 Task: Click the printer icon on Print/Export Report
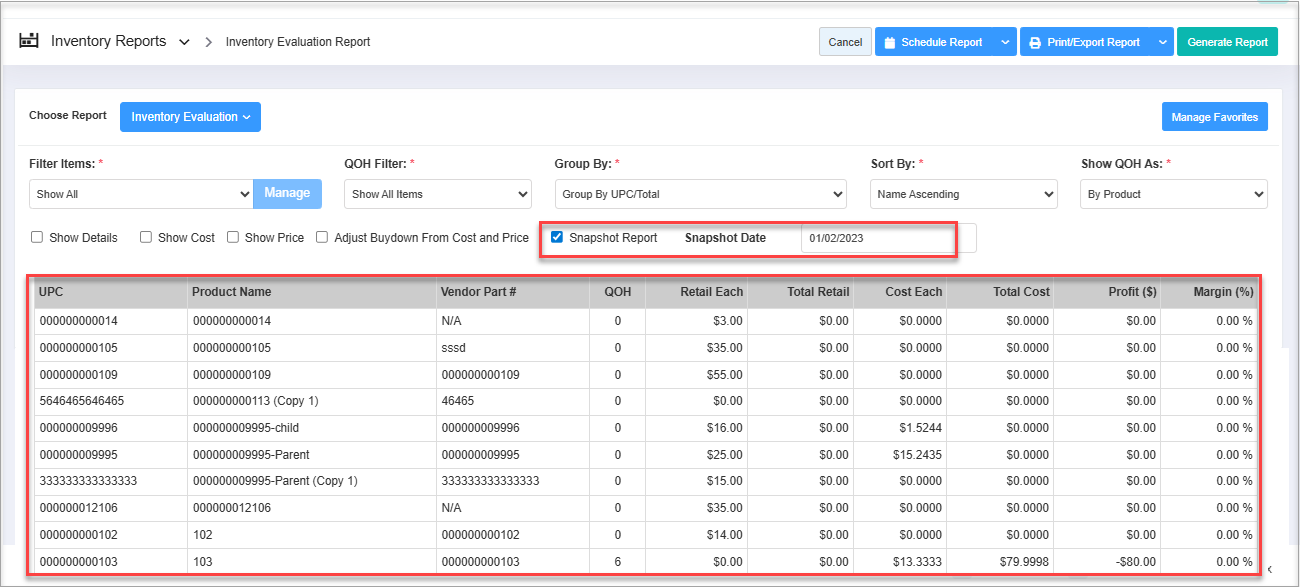(x=1035, y=42)
